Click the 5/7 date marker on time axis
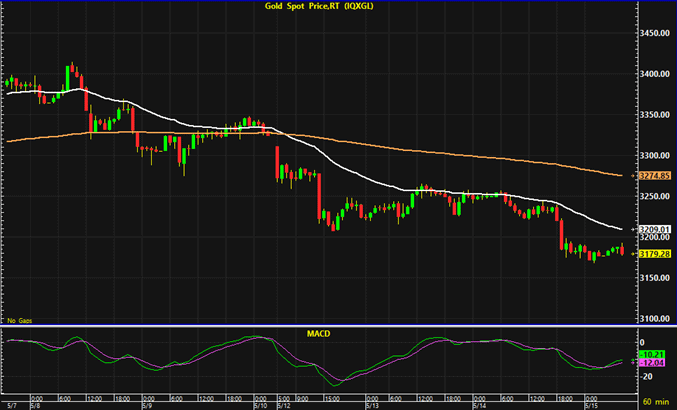677x410 pixels. click(x=11, y=406)
